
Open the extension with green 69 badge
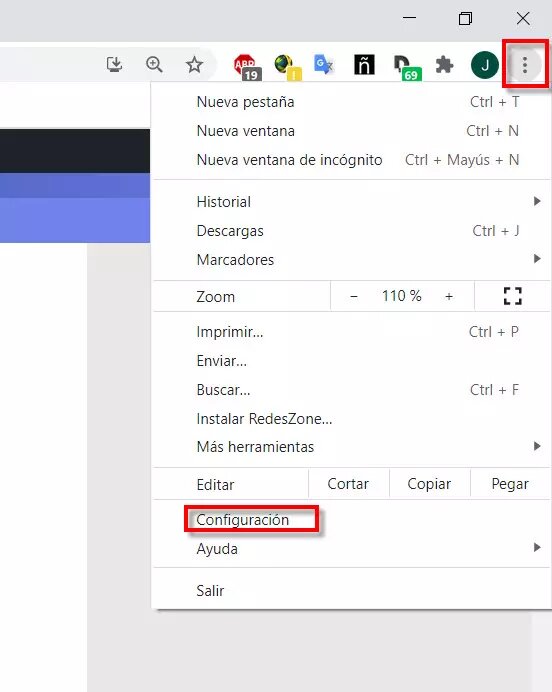pos(407,68)
